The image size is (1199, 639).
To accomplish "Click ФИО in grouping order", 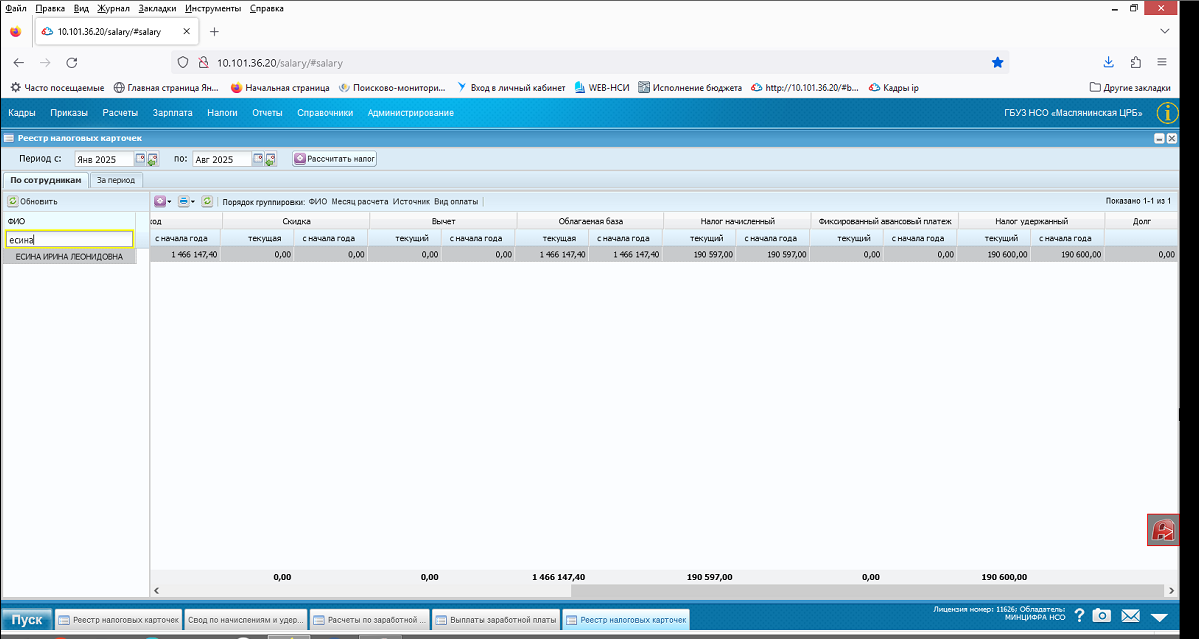I will tap(317, 202).
